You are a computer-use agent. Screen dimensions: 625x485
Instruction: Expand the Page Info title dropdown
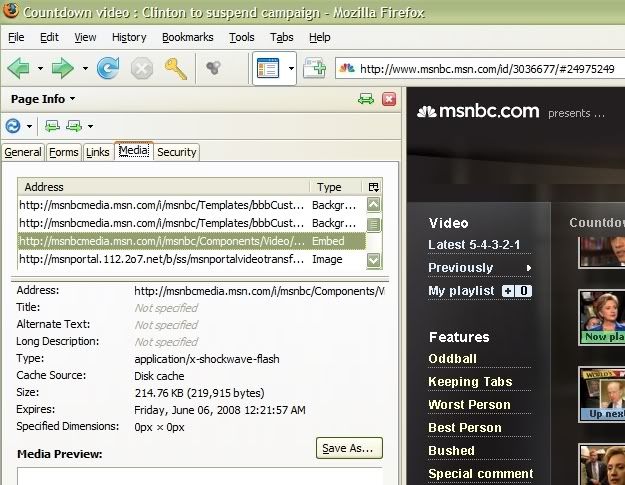click(x=72, y=98)
